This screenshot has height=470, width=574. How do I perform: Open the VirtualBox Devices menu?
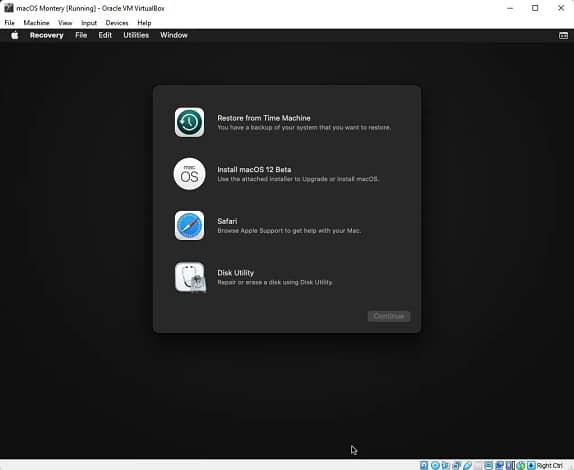pyautogui.click(x=117, y=23)
